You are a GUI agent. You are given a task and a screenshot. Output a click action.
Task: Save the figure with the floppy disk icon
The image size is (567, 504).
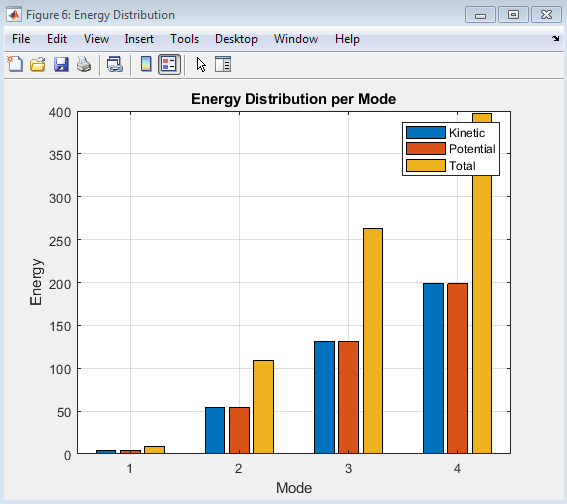(x=61, y=65)
